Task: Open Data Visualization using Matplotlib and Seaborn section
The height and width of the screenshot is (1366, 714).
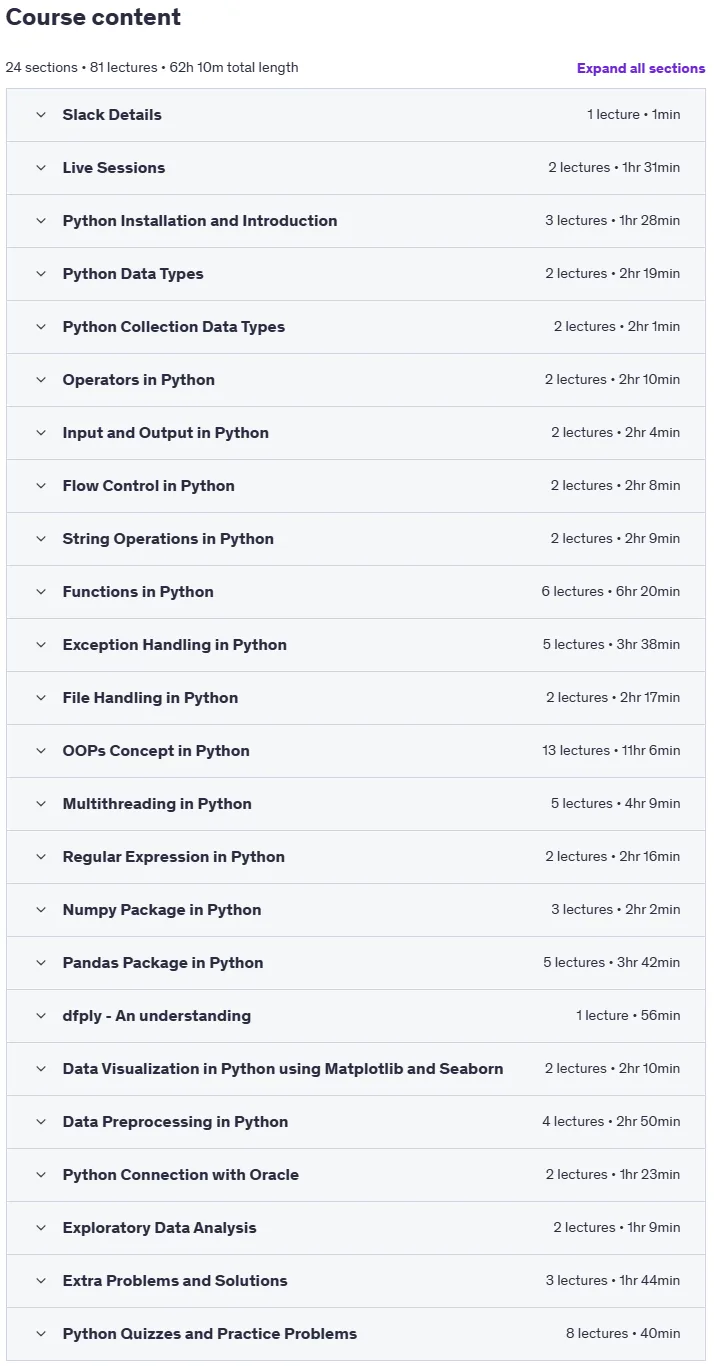Action: point(356,1069)
